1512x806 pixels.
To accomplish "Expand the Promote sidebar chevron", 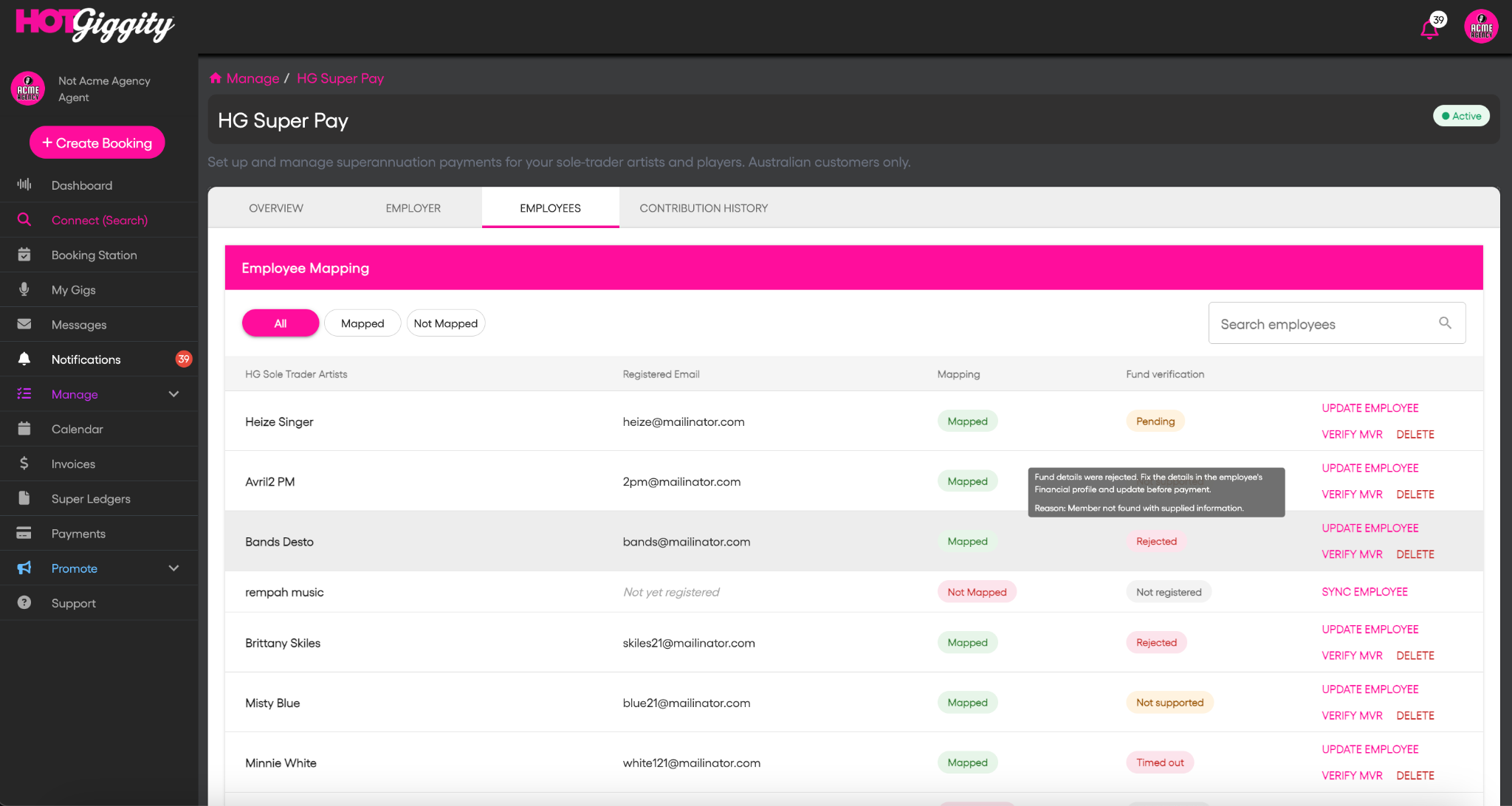I will (174, 568).
